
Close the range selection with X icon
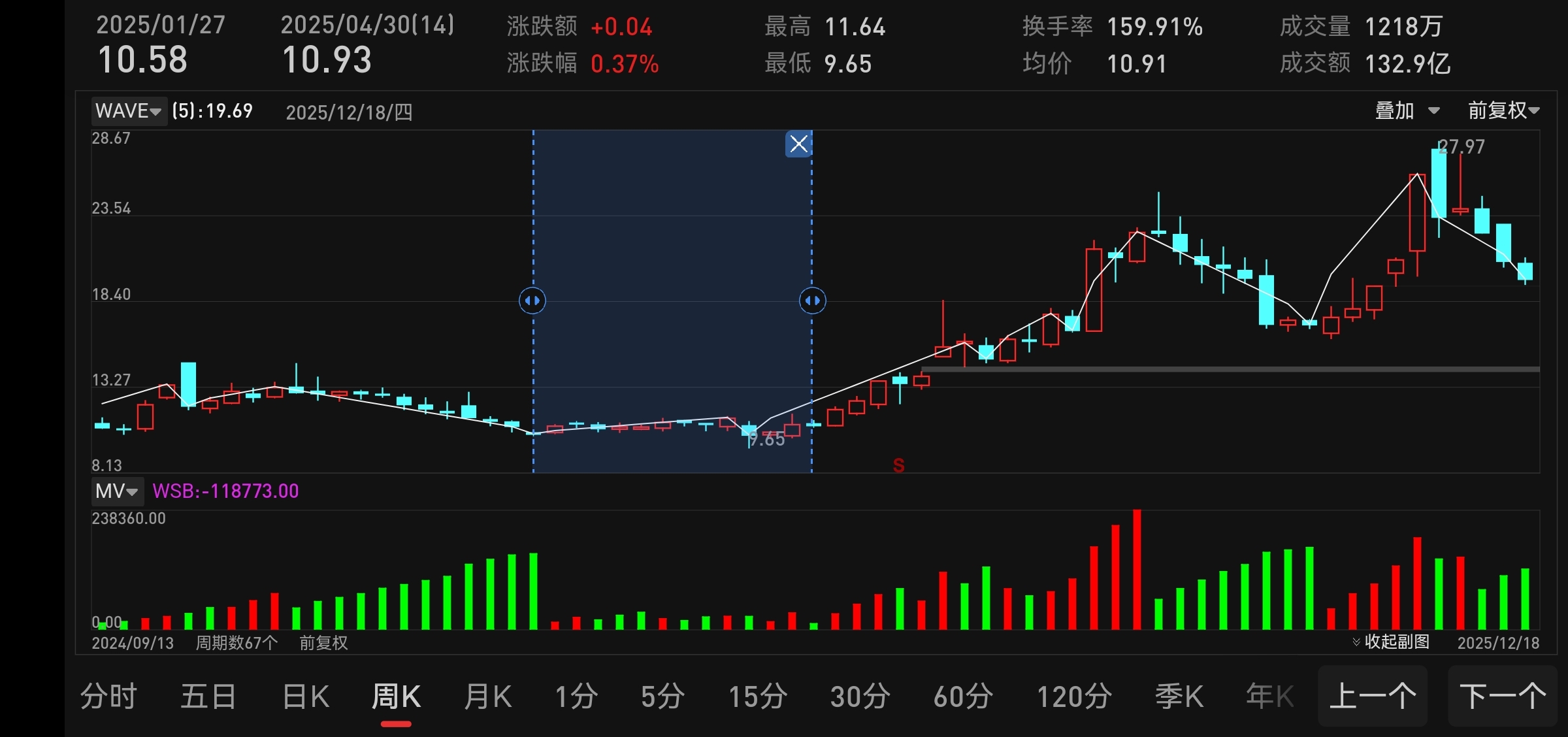pyautogui.click(x=798, y=144)
